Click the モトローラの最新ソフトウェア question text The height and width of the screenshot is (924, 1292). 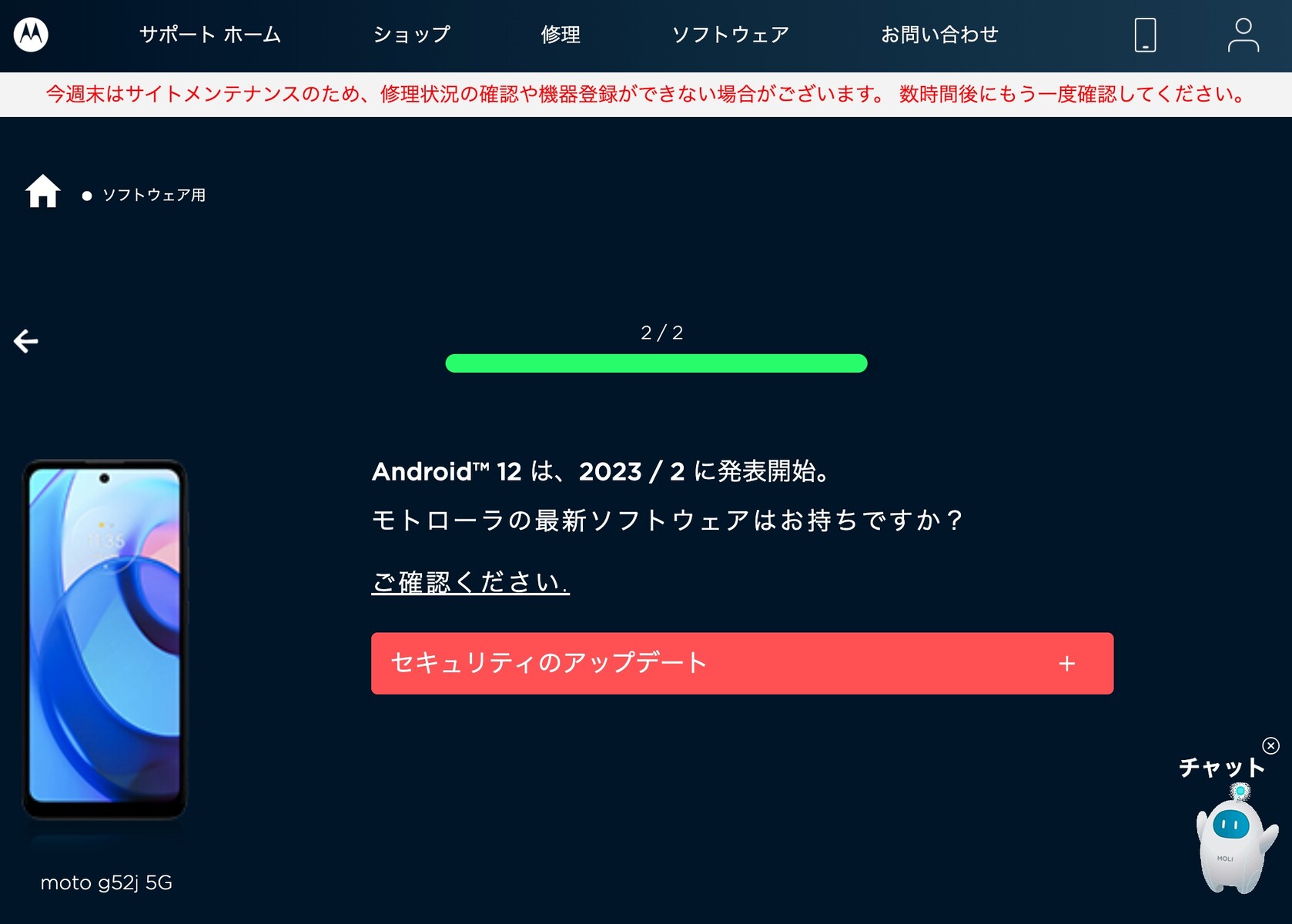[x=668, y=521]
